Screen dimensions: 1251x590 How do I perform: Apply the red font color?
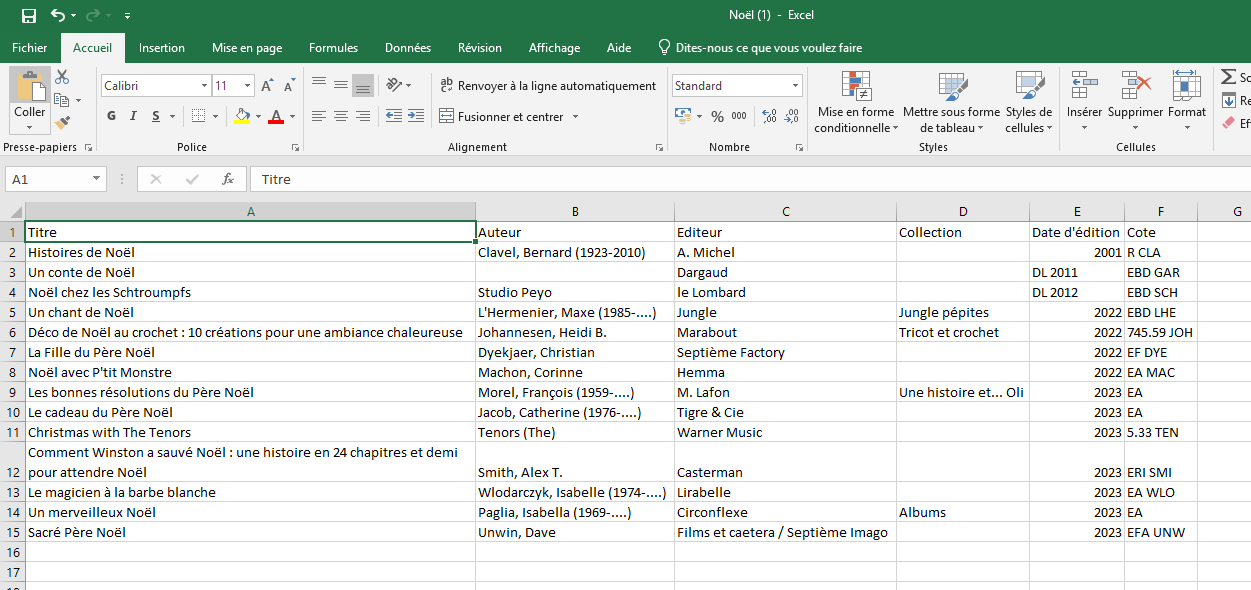(x=276, y=116)
